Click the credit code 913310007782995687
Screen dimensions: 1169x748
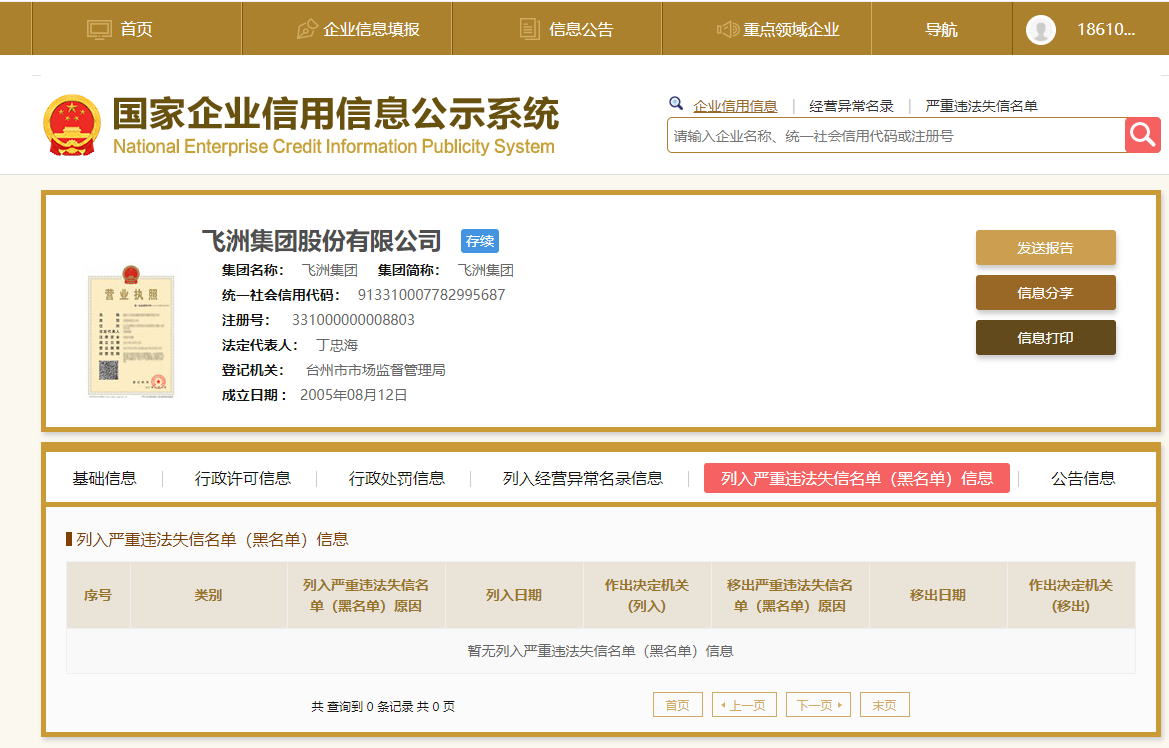(x=431, y=295)
